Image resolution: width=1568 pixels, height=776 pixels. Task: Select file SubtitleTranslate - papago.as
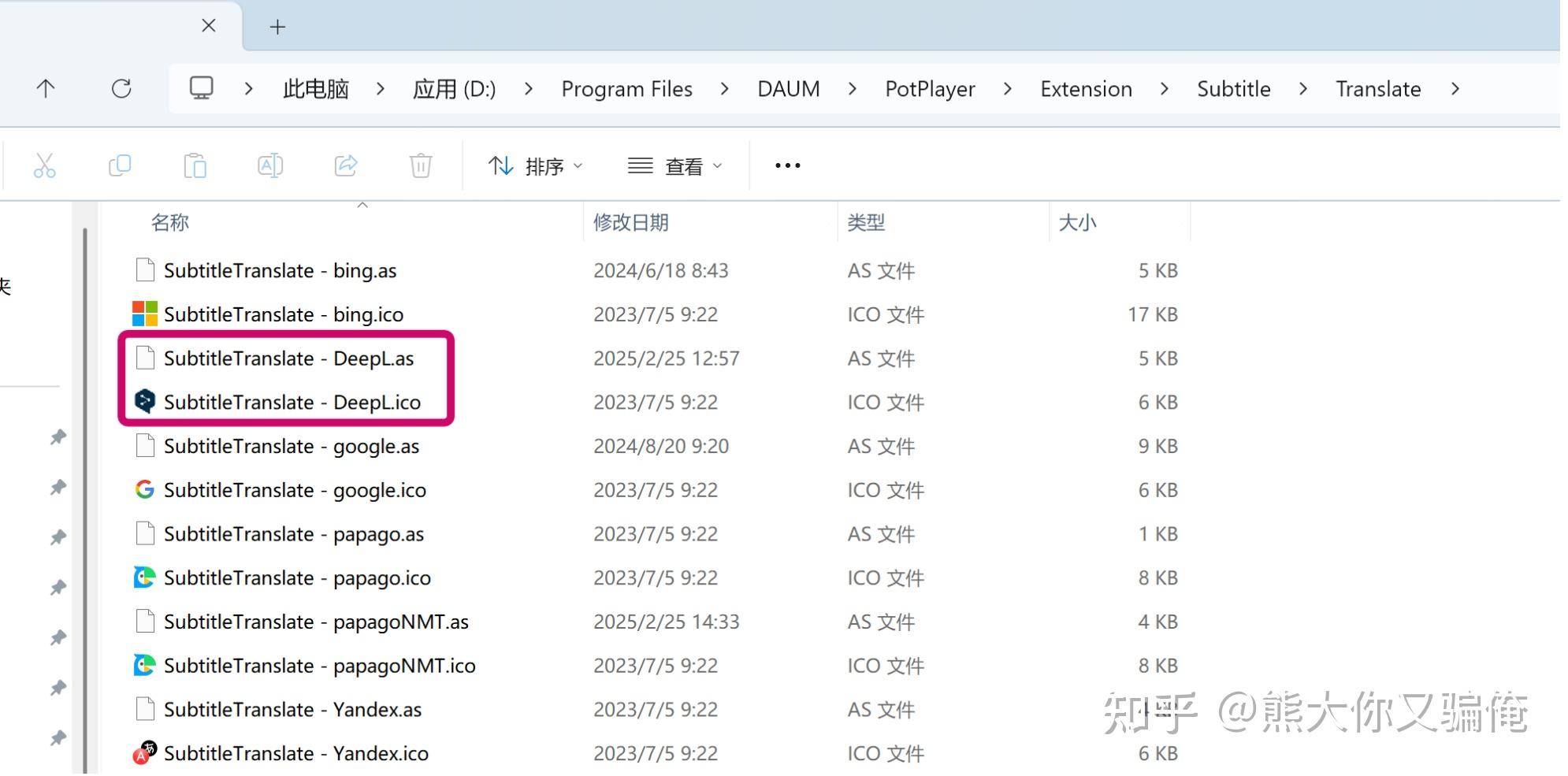[x=294, y=534]
